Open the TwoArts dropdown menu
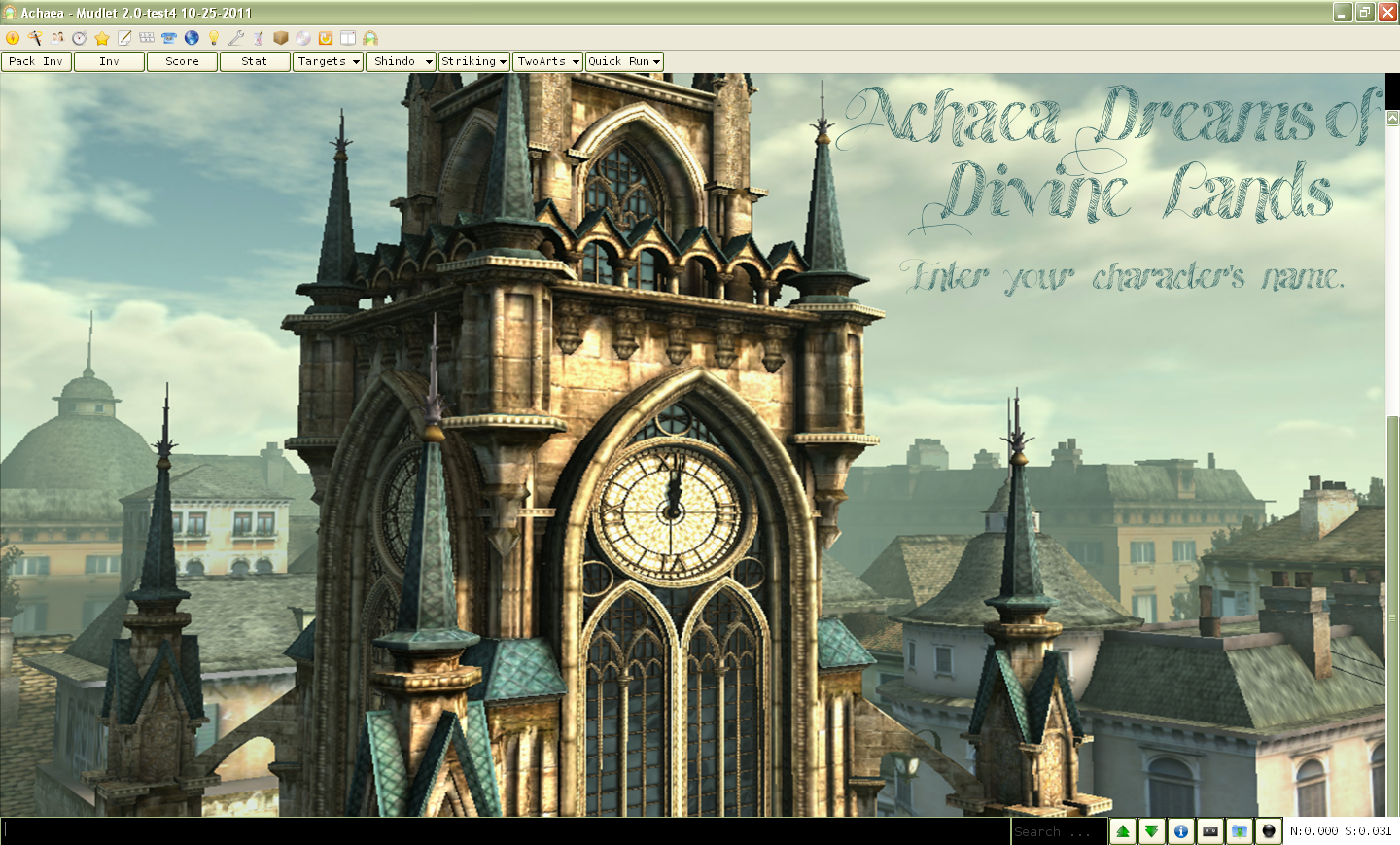 tap(547, 61)
